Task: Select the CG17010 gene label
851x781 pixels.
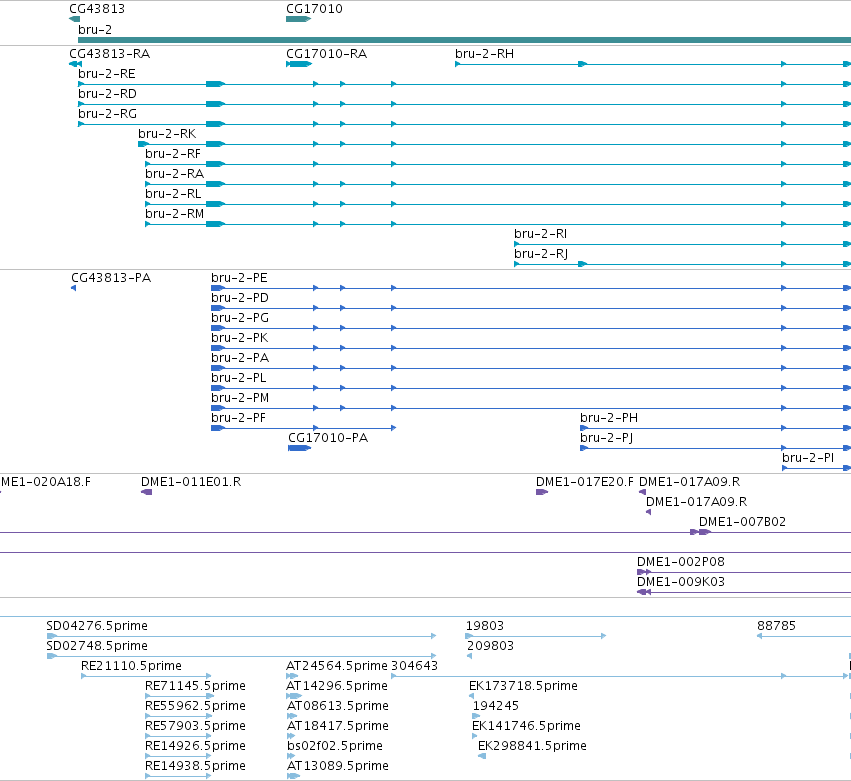Action: pyautogui.click(x=314, y=9)
